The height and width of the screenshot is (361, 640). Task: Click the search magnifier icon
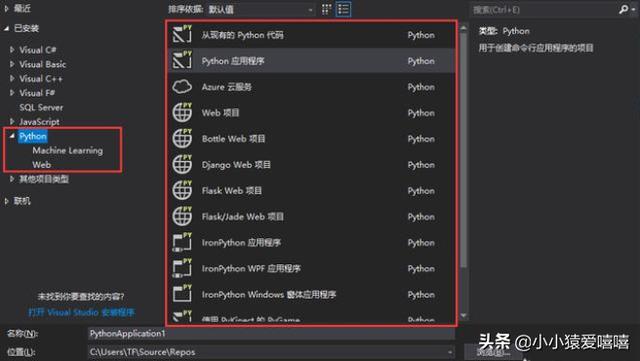623,9
